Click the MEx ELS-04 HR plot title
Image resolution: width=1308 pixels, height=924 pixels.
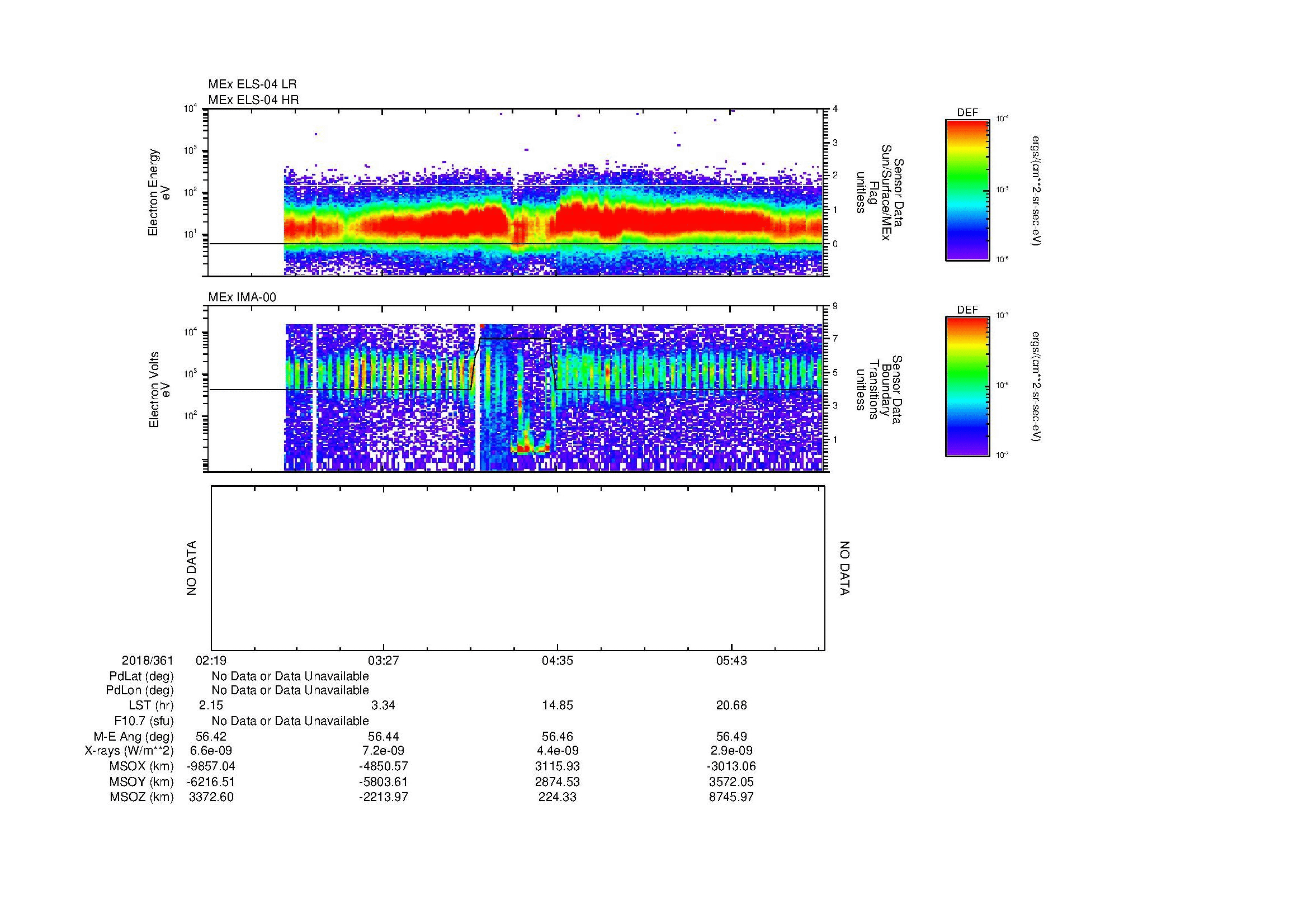253,99
